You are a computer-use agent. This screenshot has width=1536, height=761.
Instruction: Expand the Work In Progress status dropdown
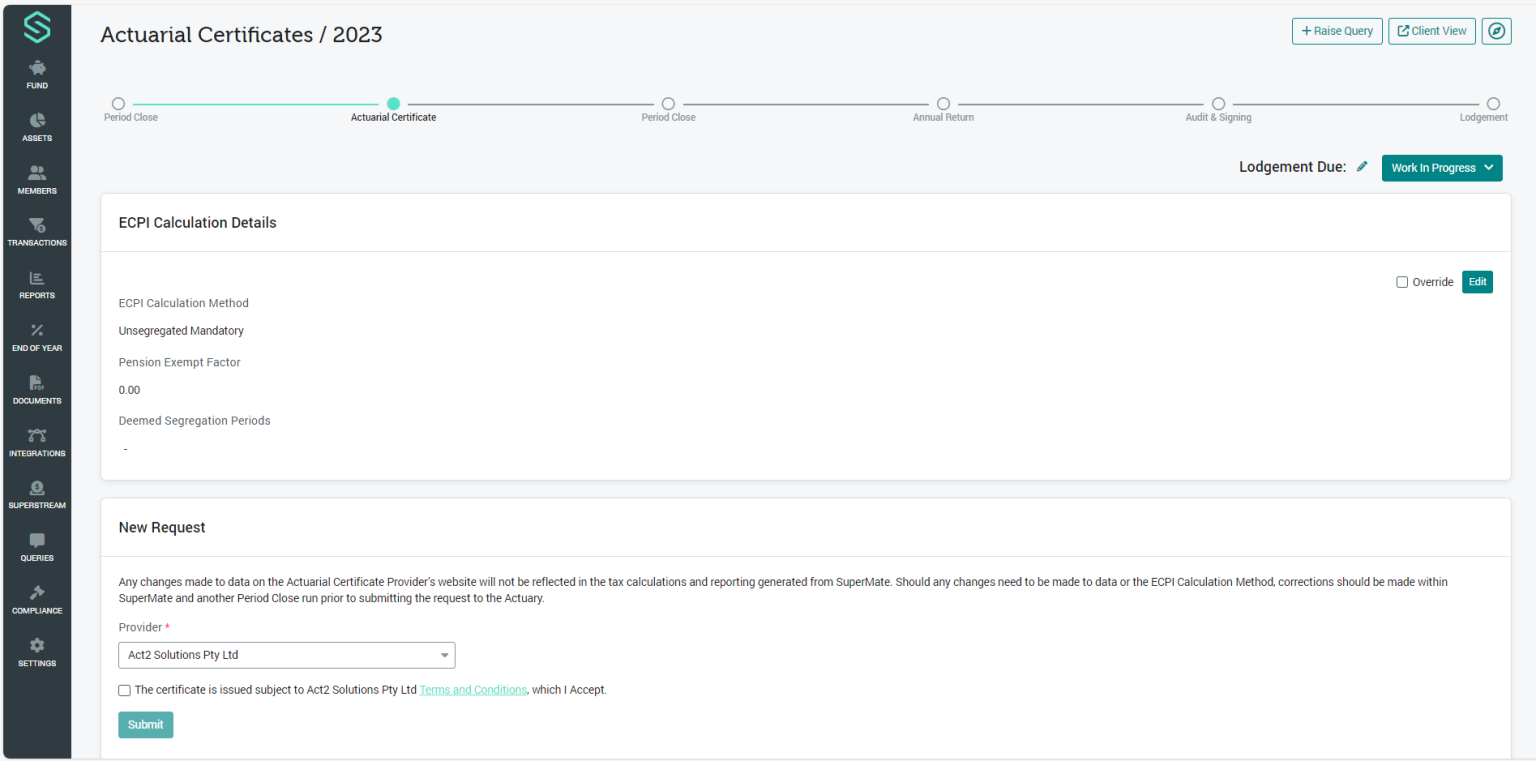1441,168
